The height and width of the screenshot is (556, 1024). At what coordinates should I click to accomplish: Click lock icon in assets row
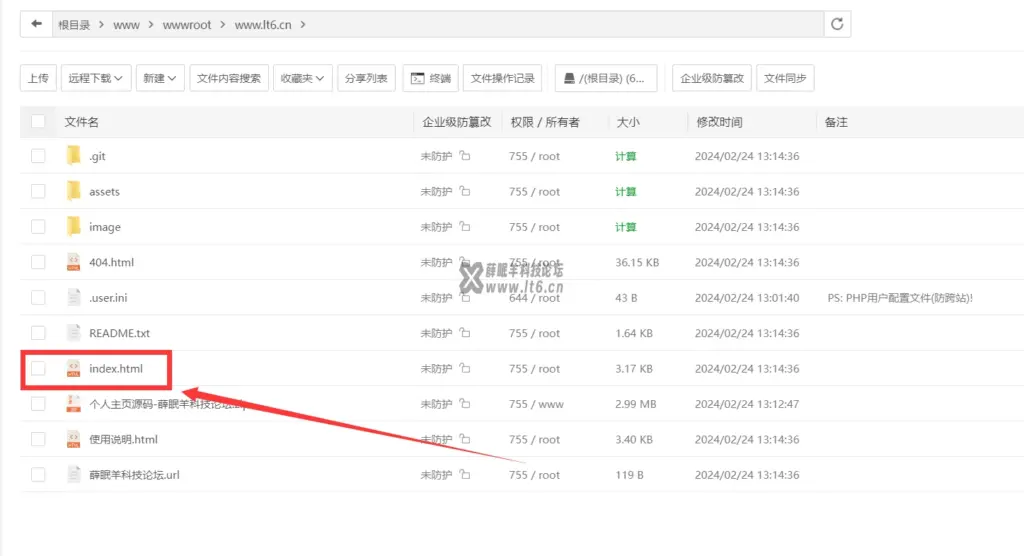[x=464, y=191]
